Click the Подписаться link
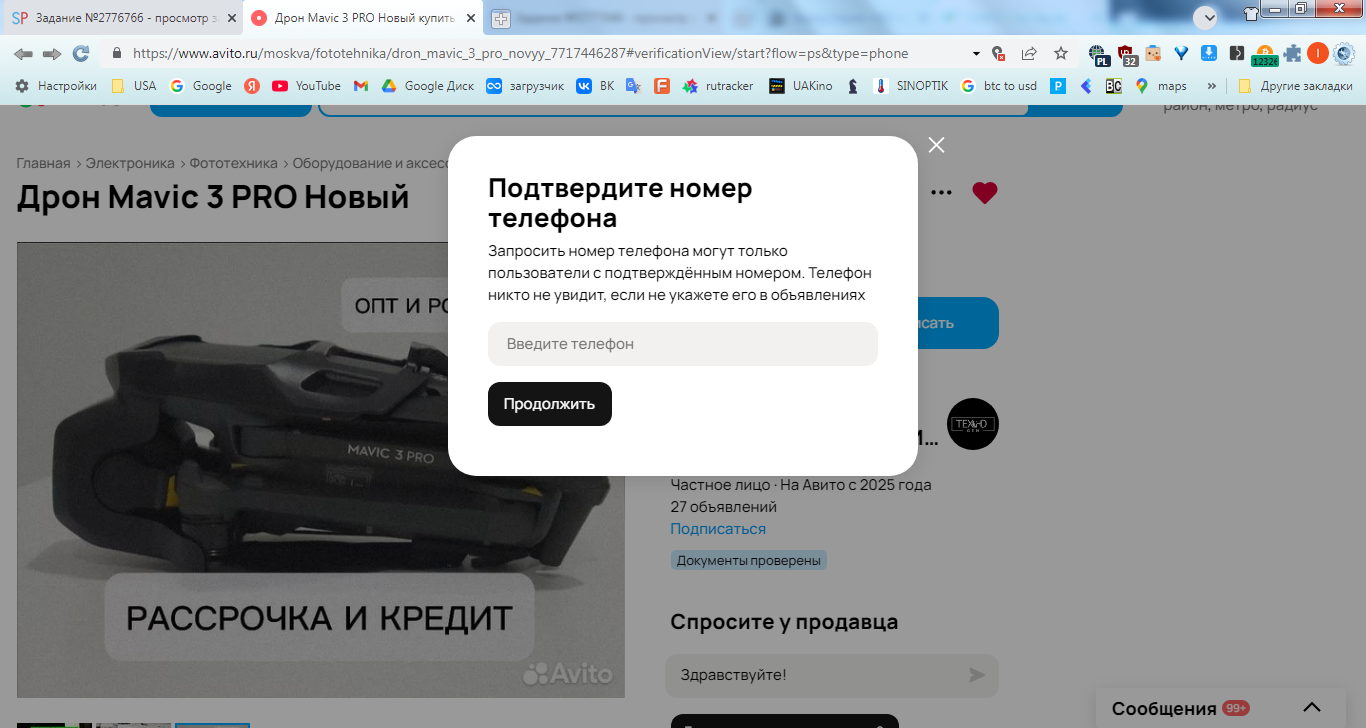Screen dimensions: 1366x728 (718, 529)
